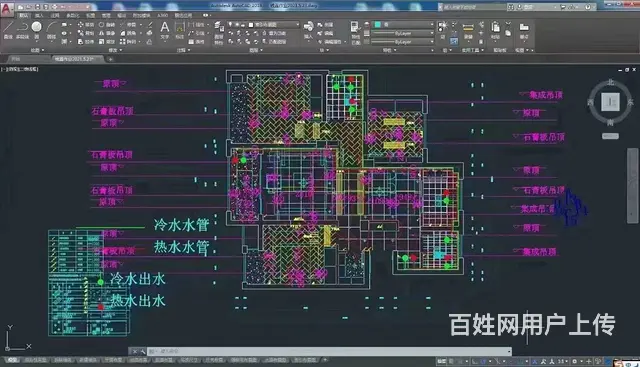640x367 pixels.
Task: Click the cyan color swatch in properties
Action: (x=378, y=25)
